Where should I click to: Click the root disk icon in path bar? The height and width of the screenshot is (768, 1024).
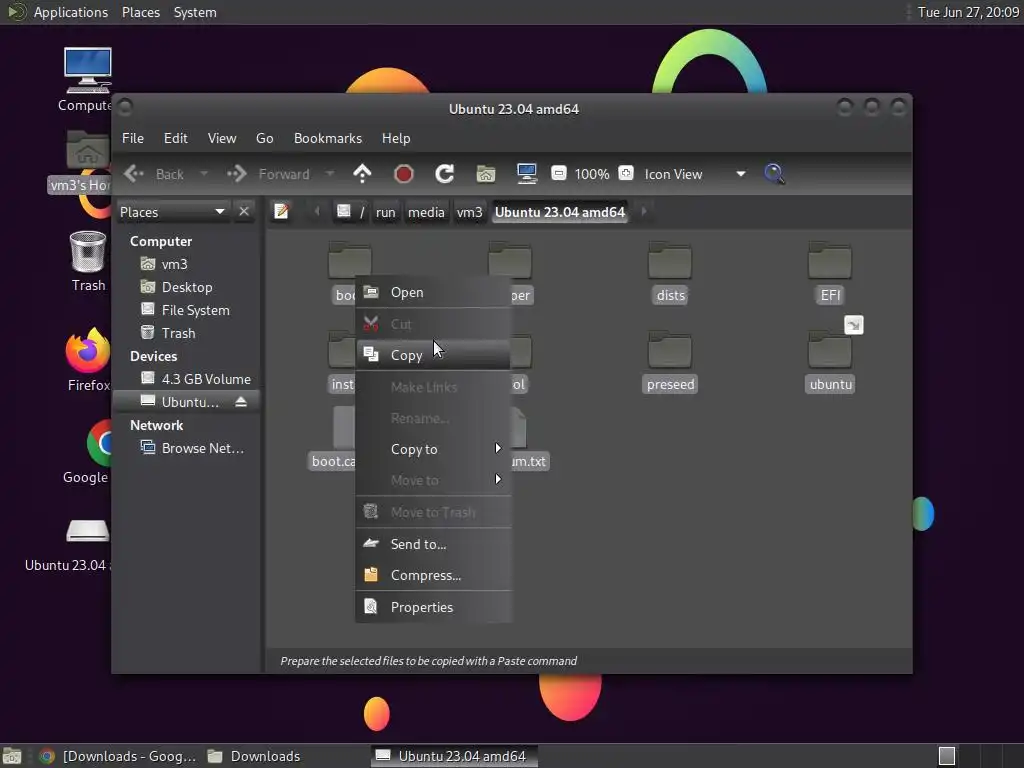(344, 212)
